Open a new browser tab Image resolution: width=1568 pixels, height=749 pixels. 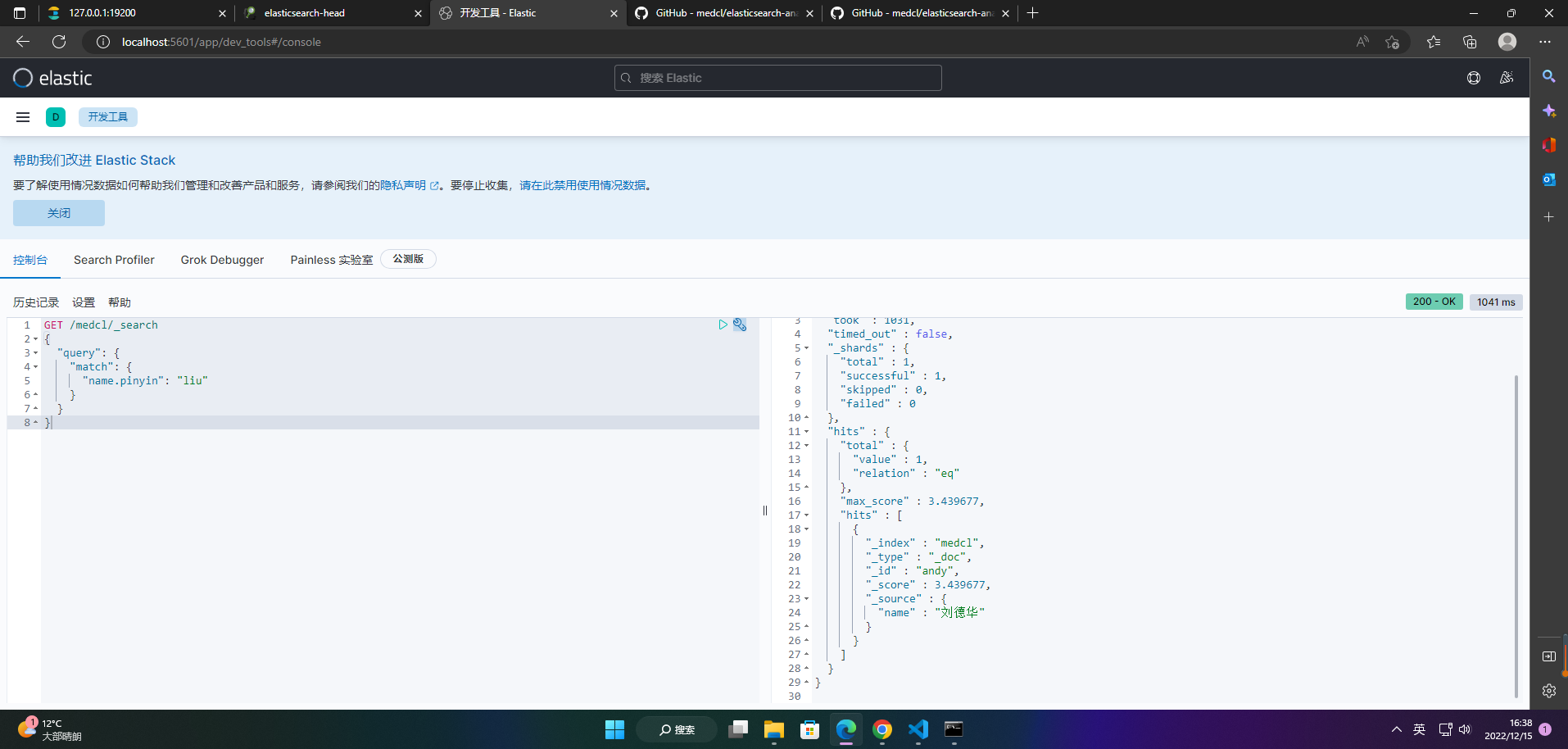coord(1032,13)
